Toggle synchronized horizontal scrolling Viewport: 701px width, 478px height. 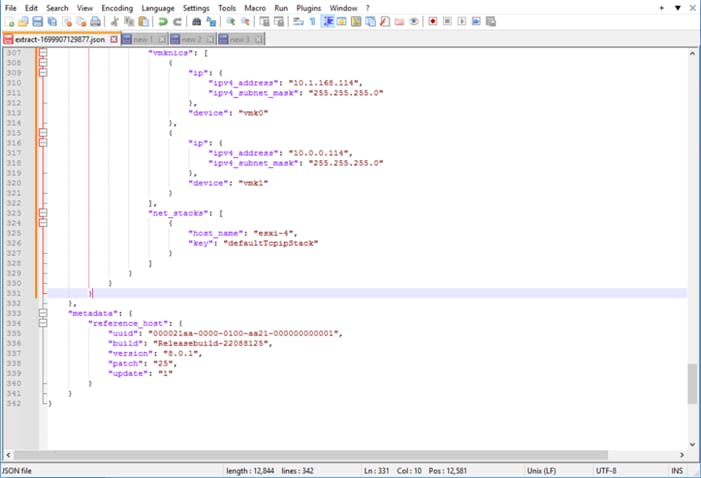(x=279, y=21)
